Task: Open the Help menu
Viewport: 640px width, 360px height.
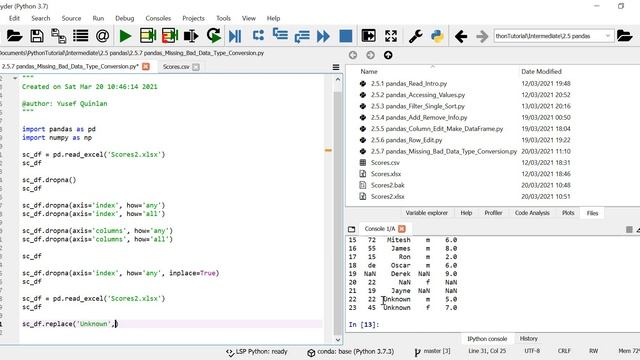Action: (273, 18)
